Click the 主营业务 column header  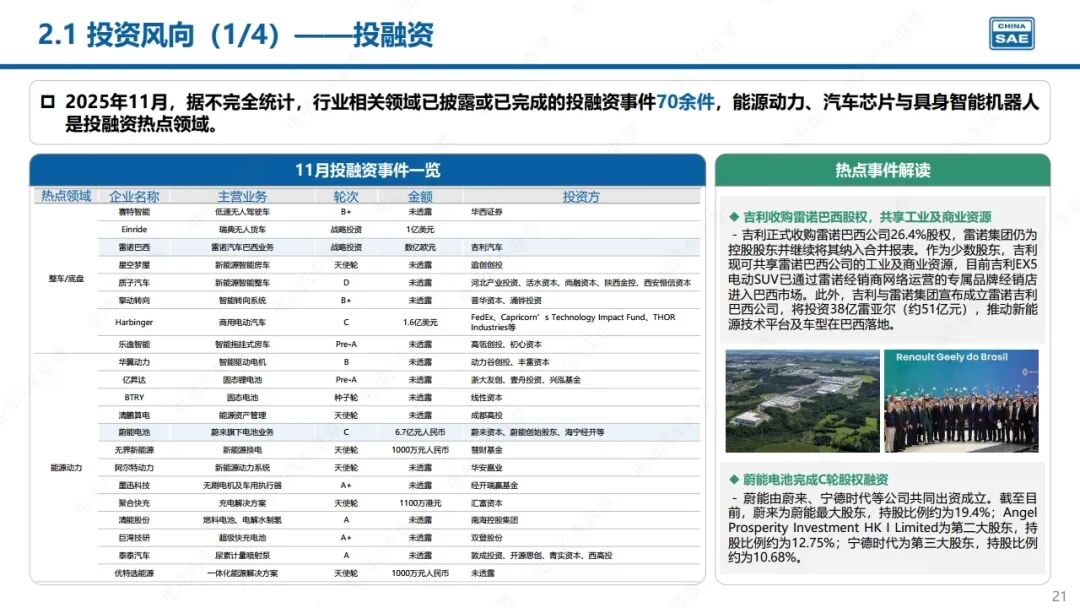(x=242, y=196)
